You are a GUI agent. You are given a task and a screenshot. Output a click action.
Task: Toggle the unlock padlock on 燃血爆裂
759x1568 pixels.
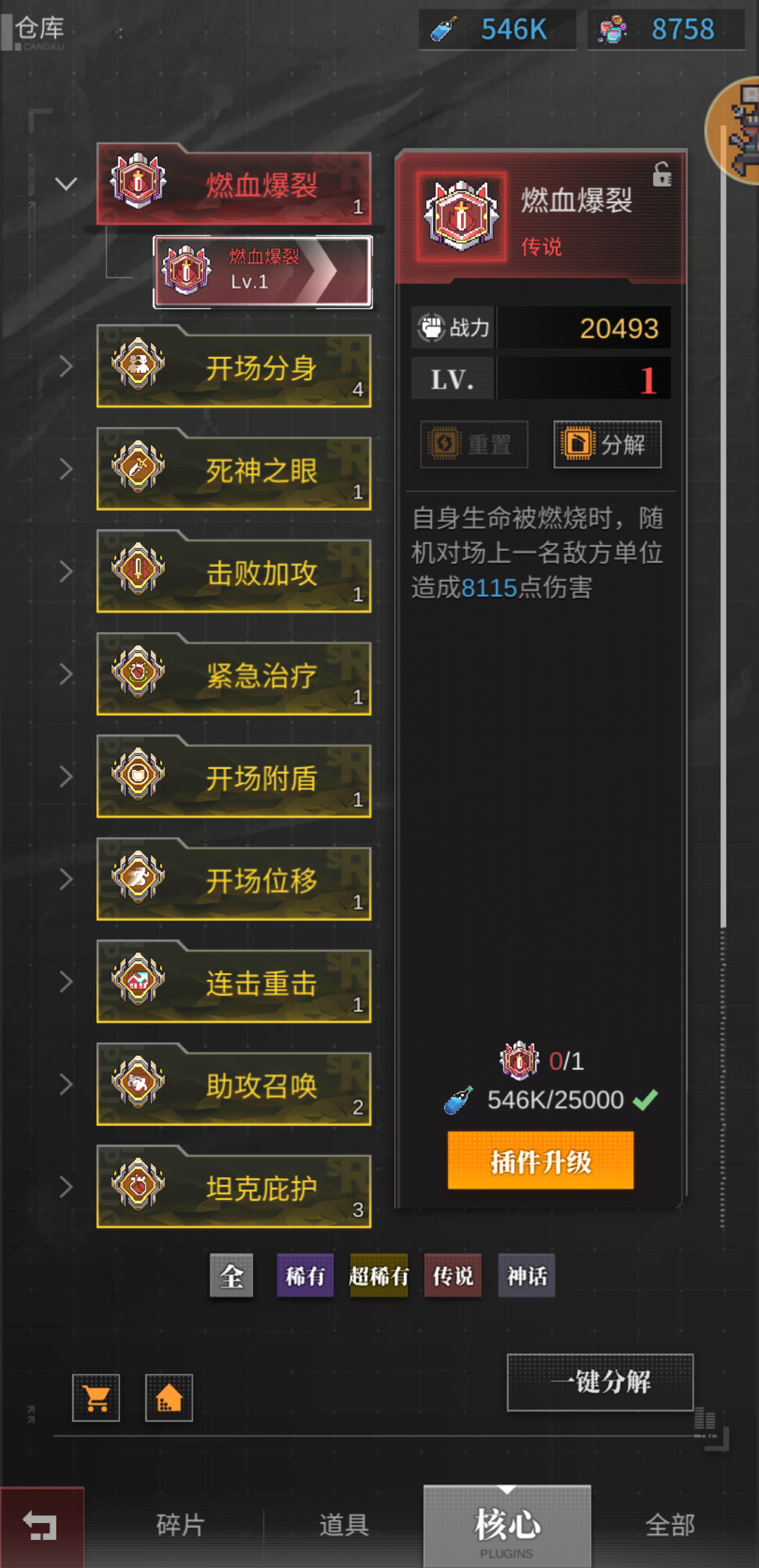661,174
